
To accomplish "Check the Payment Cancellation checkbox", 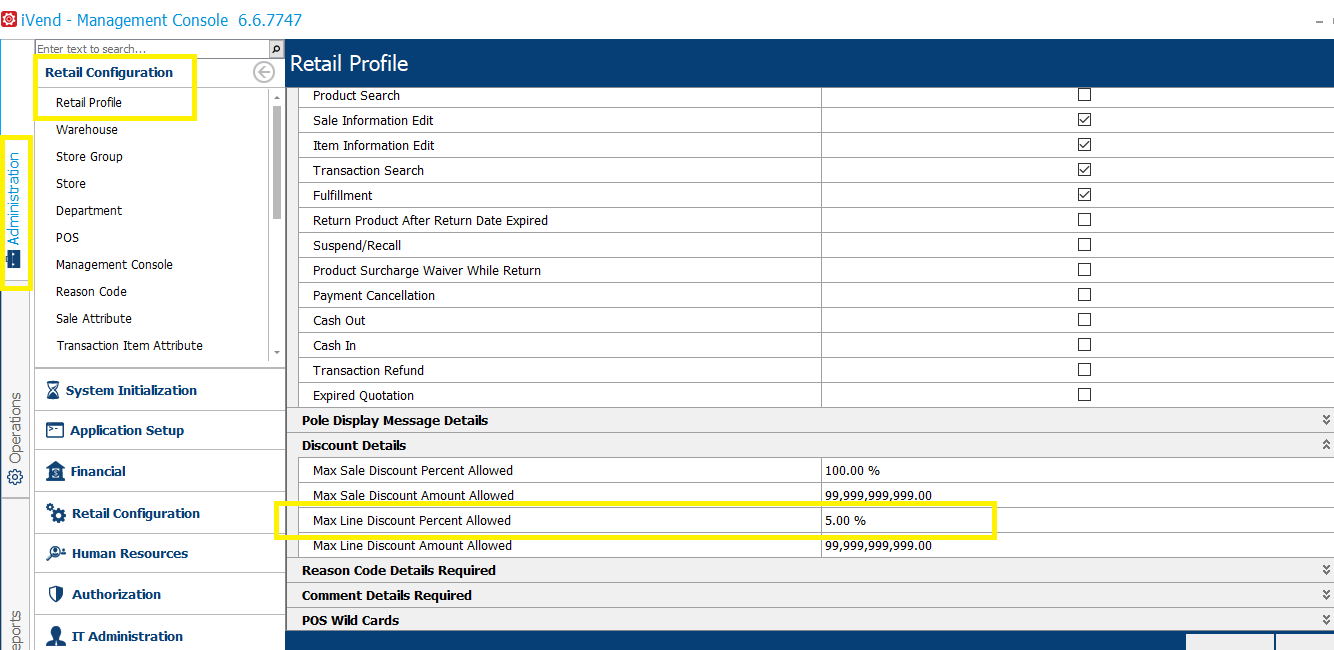I will (1084, 295).
